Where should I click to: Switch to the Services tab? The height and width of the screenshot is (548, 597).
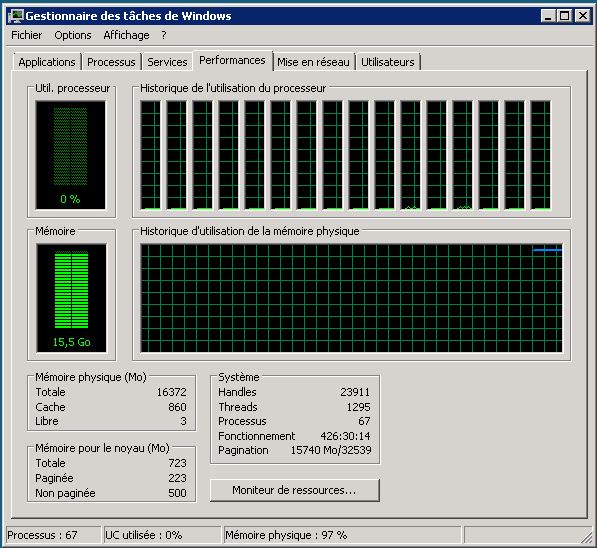pos(167,62)
